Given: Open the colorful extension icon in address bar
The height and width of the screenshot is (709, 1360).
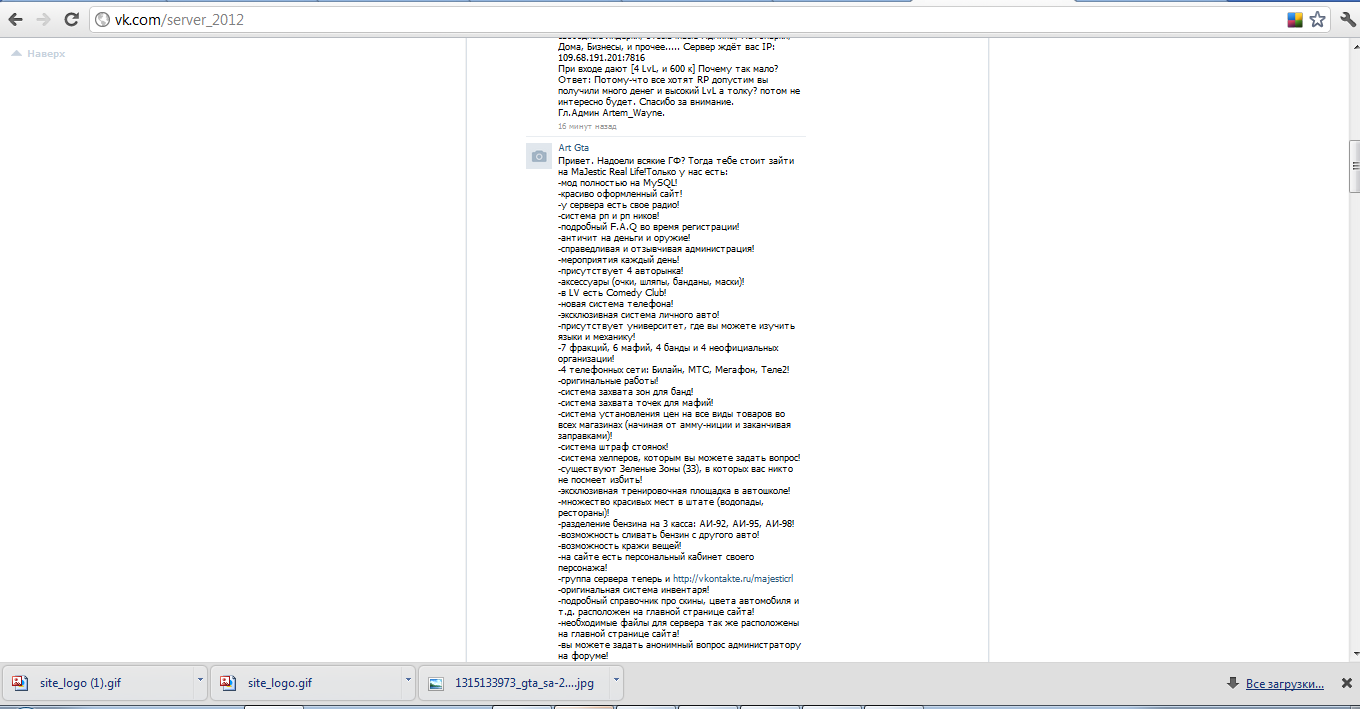Looking at the screenshot, I should tap(1294, 19).
